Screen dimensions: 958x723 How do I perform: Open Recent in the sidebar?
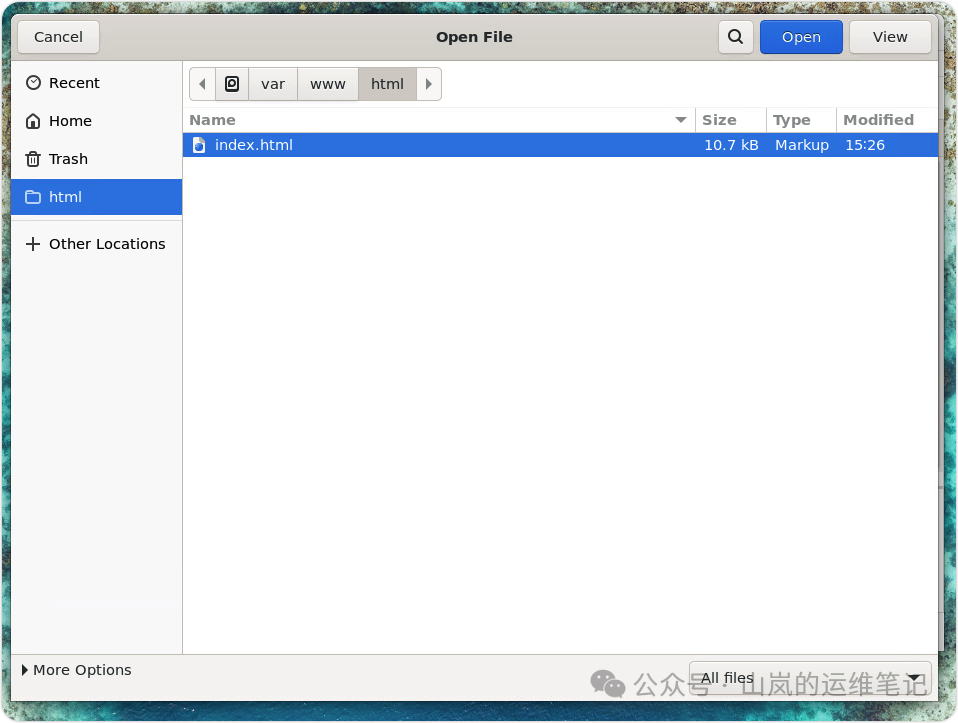97,83
